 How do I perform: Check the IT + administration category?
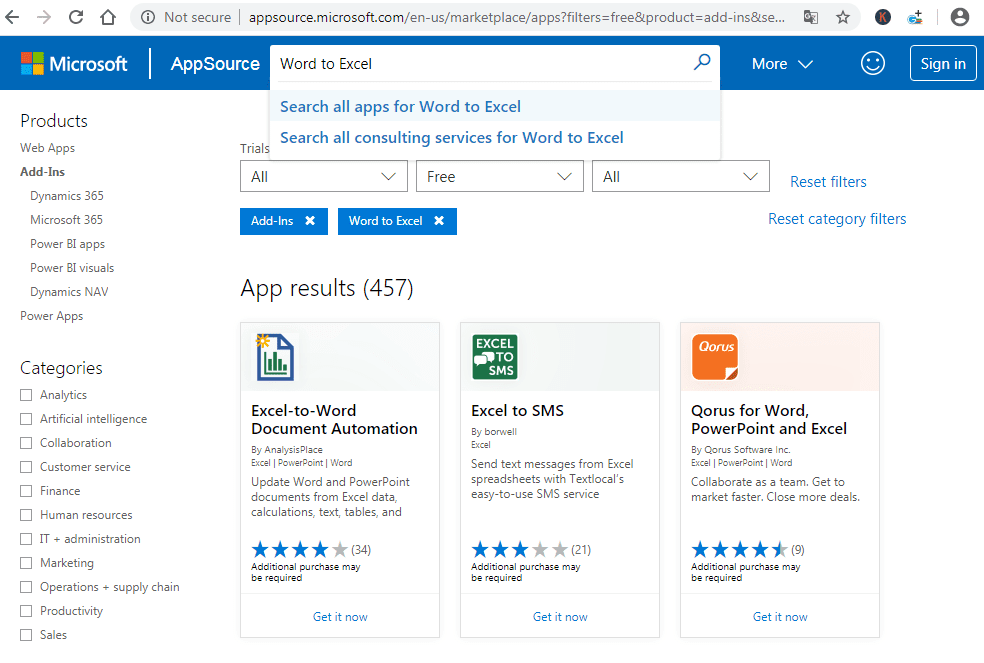click(26, 539)
